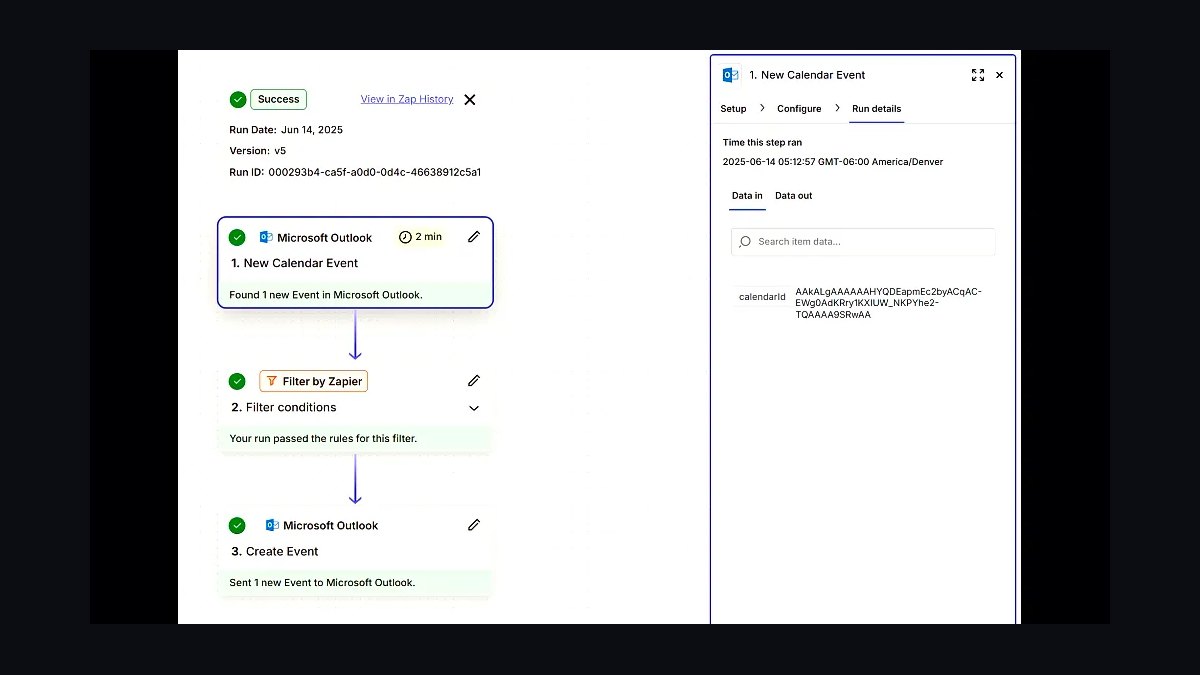Close the run details summary with the X

(470, 99)
